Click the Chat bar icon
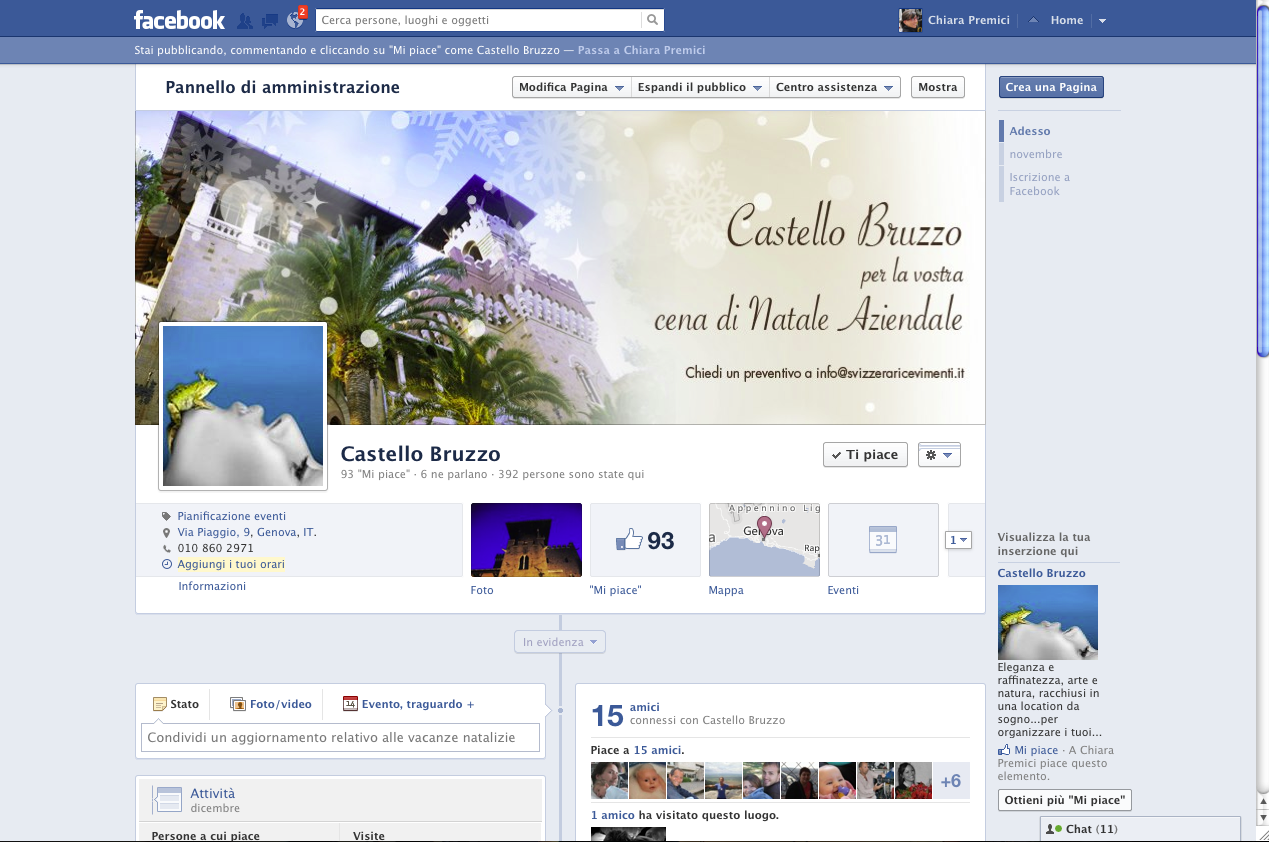The height and width of the screenshot is (842, 1269). pos(1053,829)
